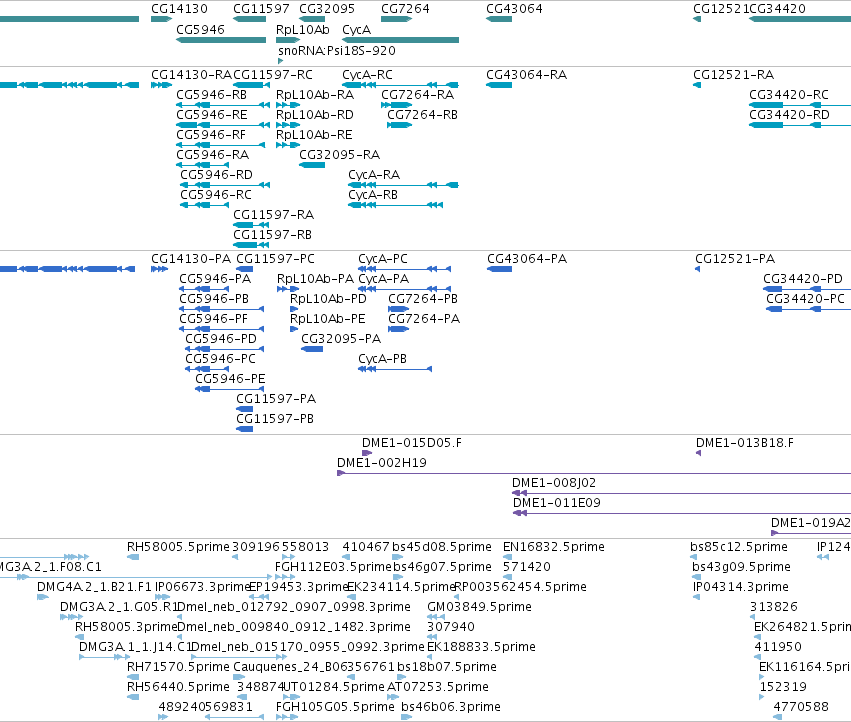
Task: Select transcript CG34420-RD
Action: tap(789, 115)
